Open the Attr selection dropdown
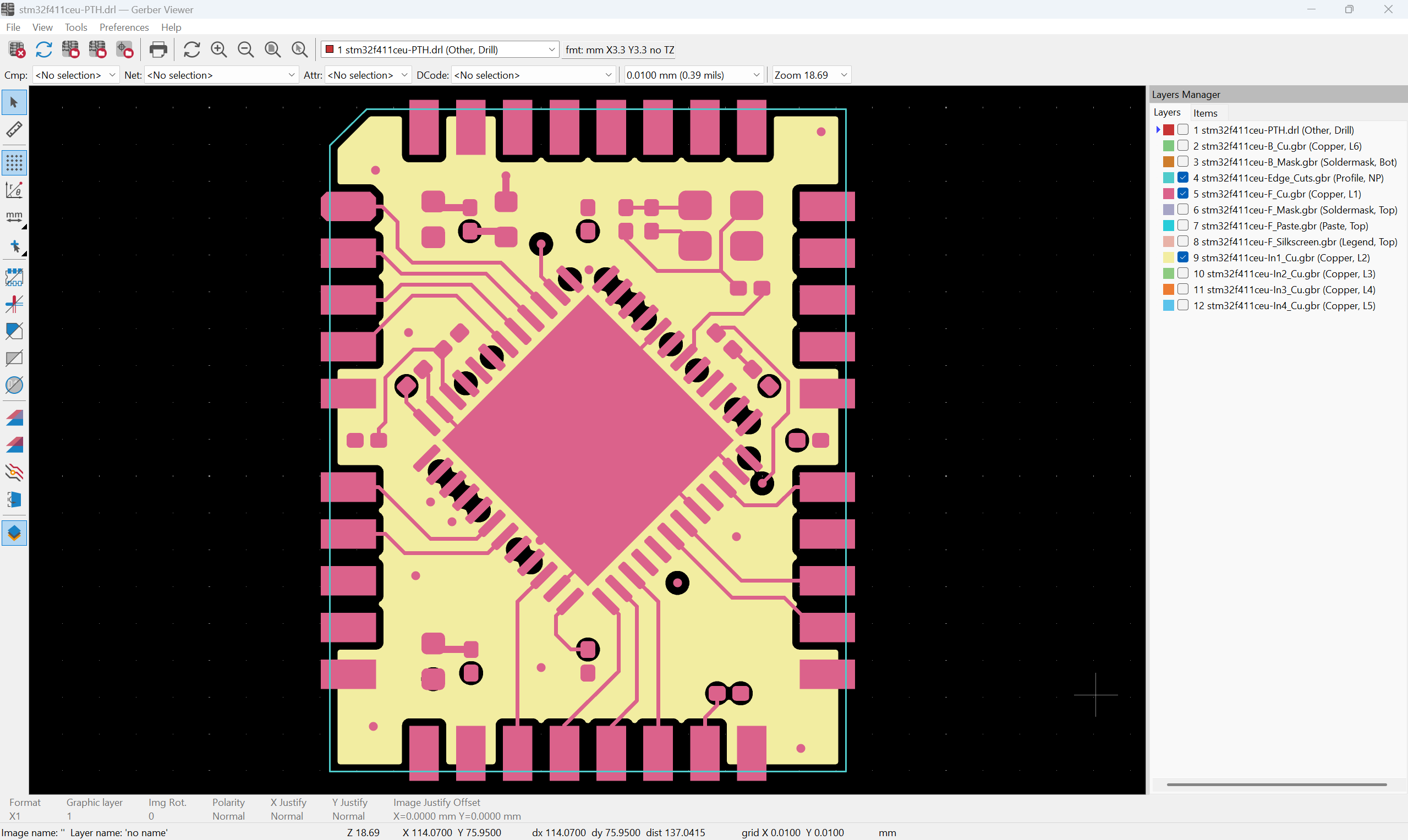This screenshot has width=1408, height=840. pyautogui.click(x=368, y=75)
